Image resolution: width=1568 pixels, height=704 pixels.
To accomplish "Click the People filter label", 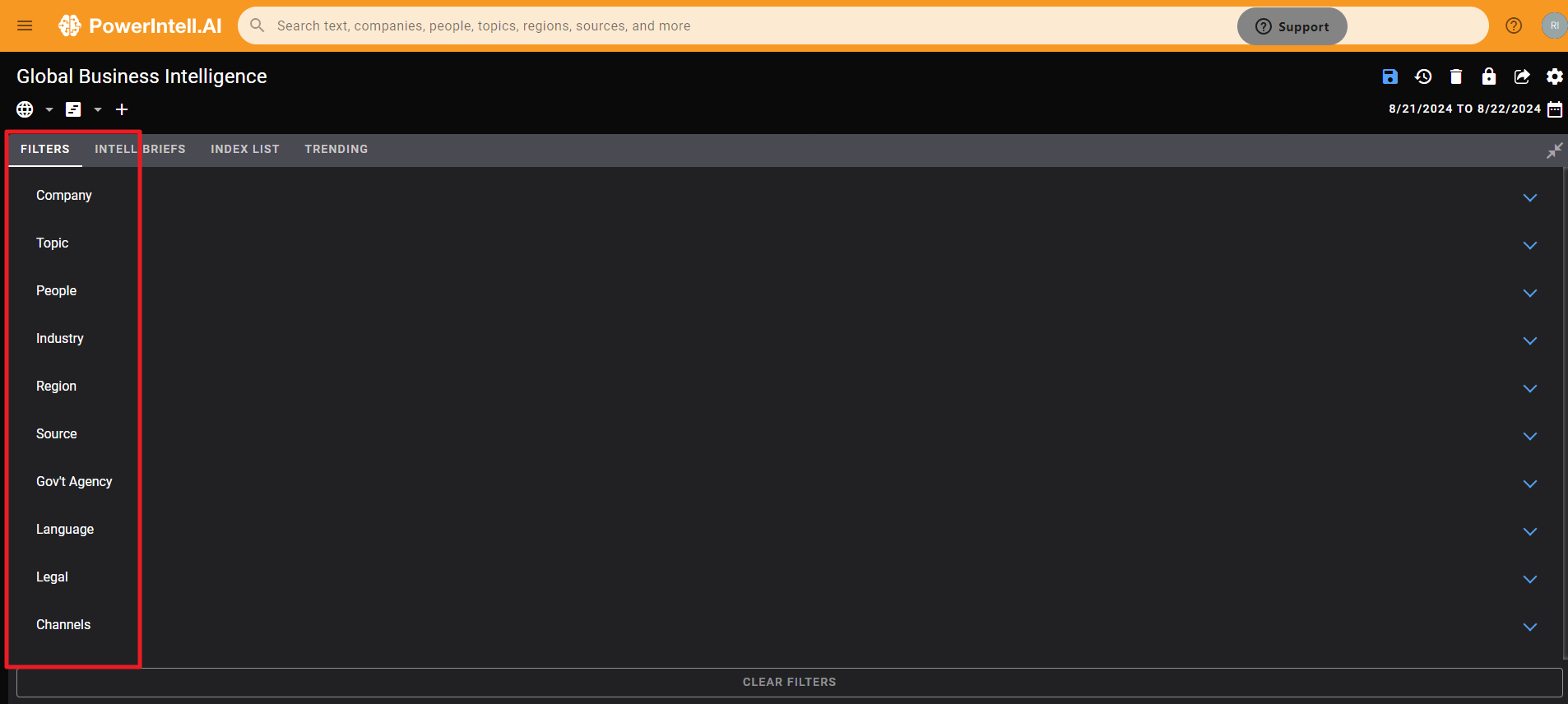I will click(x=56, y=290).
